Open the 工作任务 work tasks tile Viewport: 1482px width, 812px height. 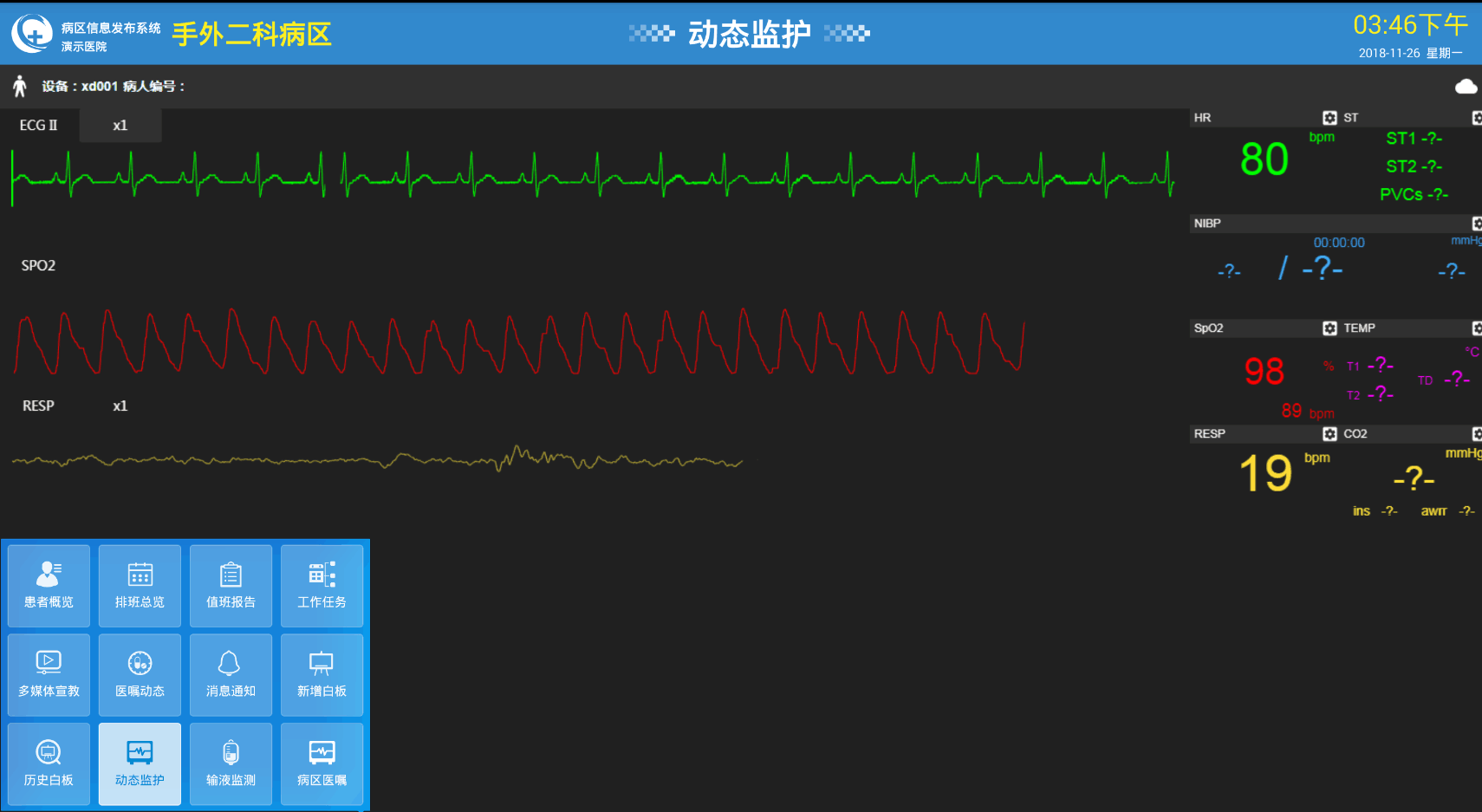coord(322,586)
